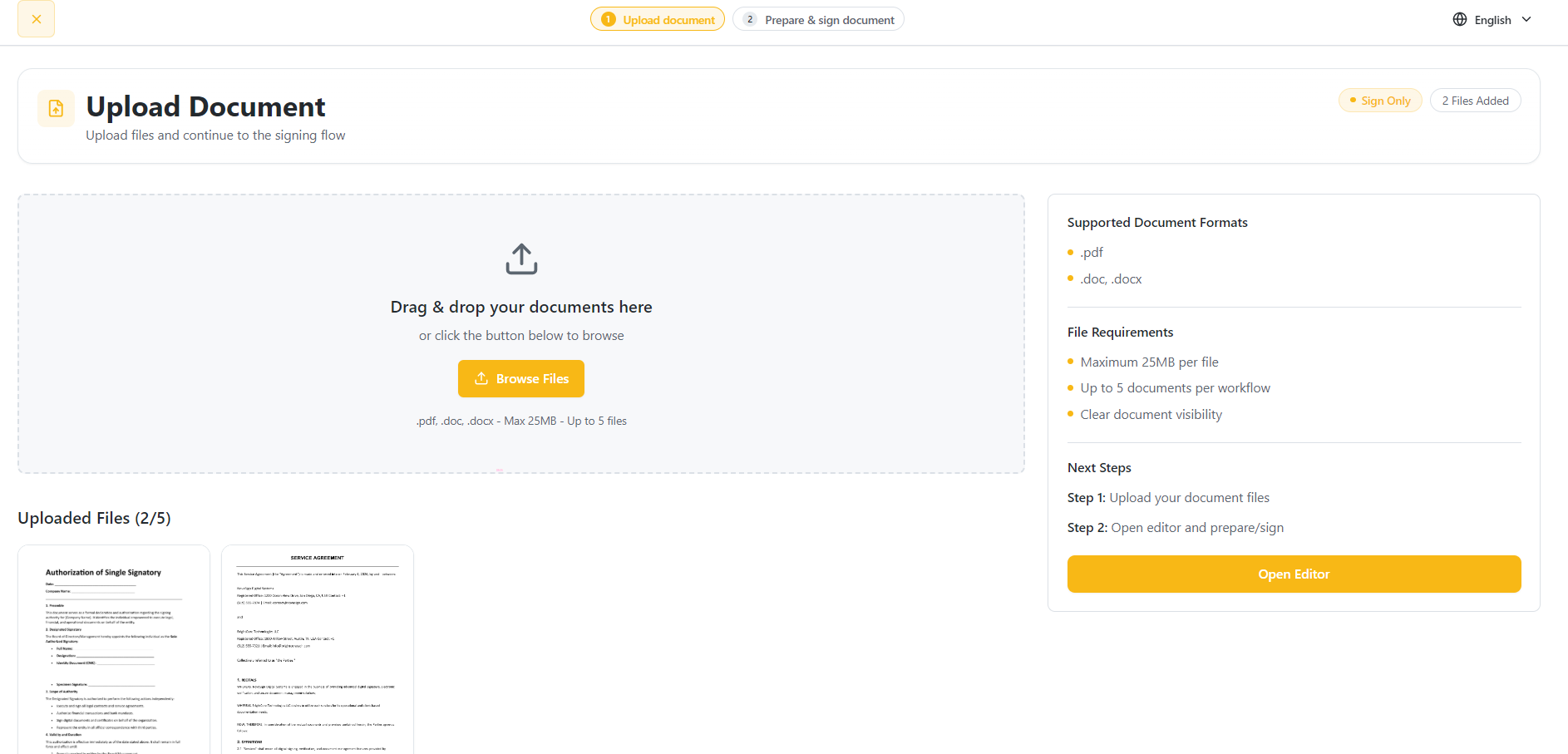Expand the English language dropdown chevron
Image resolution: width=1568 pixels, height=754 pixels.
click(1526, 19)
